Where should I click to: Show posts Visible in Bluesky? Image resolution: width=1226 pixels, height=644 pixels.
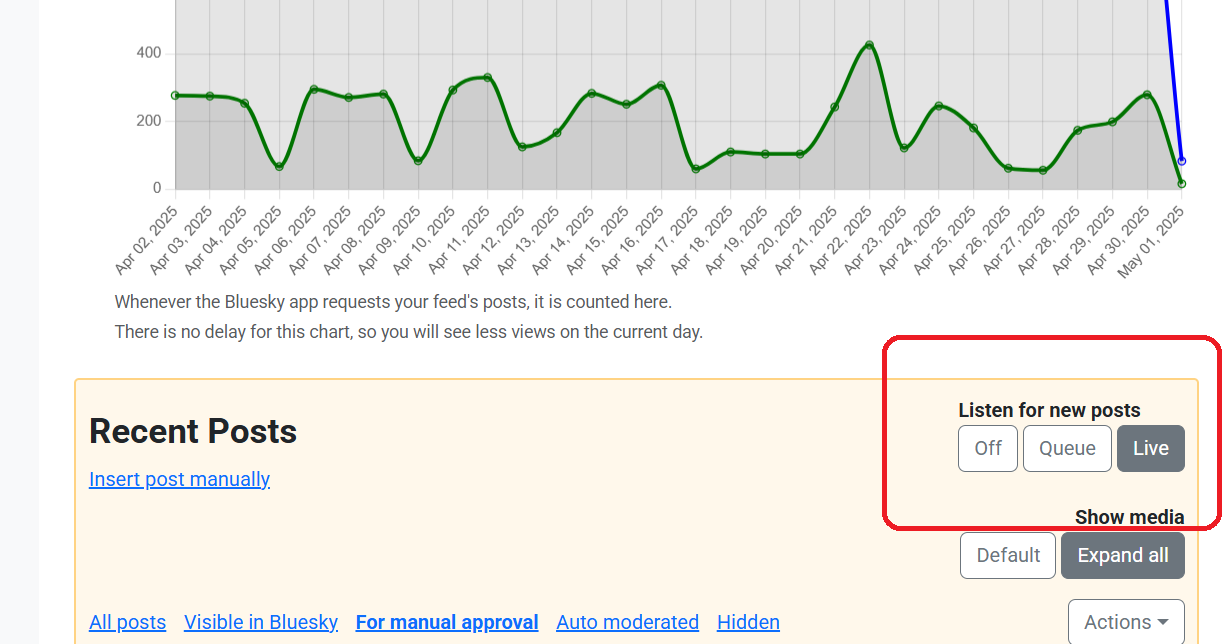tap(261, 622)
